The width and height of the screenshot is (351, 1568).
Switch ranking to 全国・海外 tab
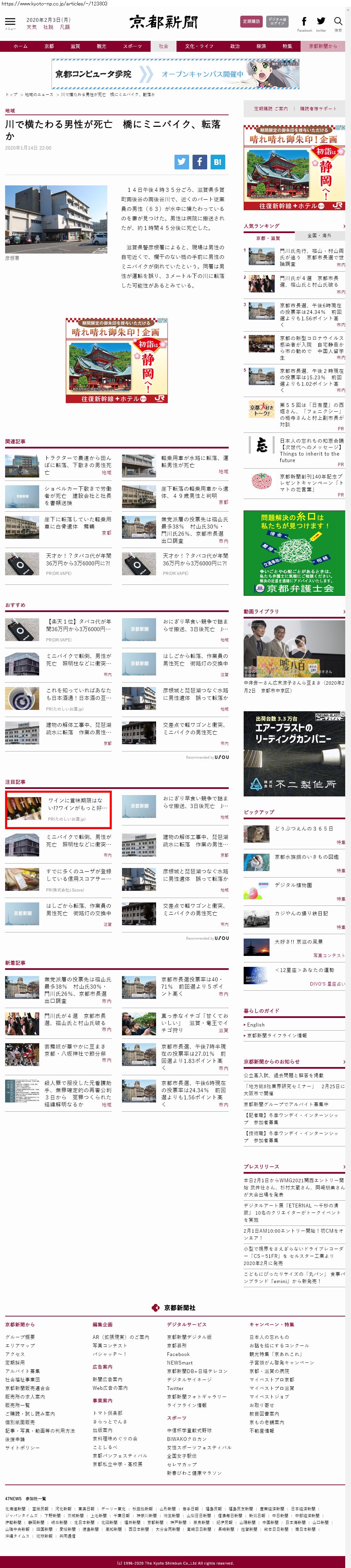pos(319,235)
